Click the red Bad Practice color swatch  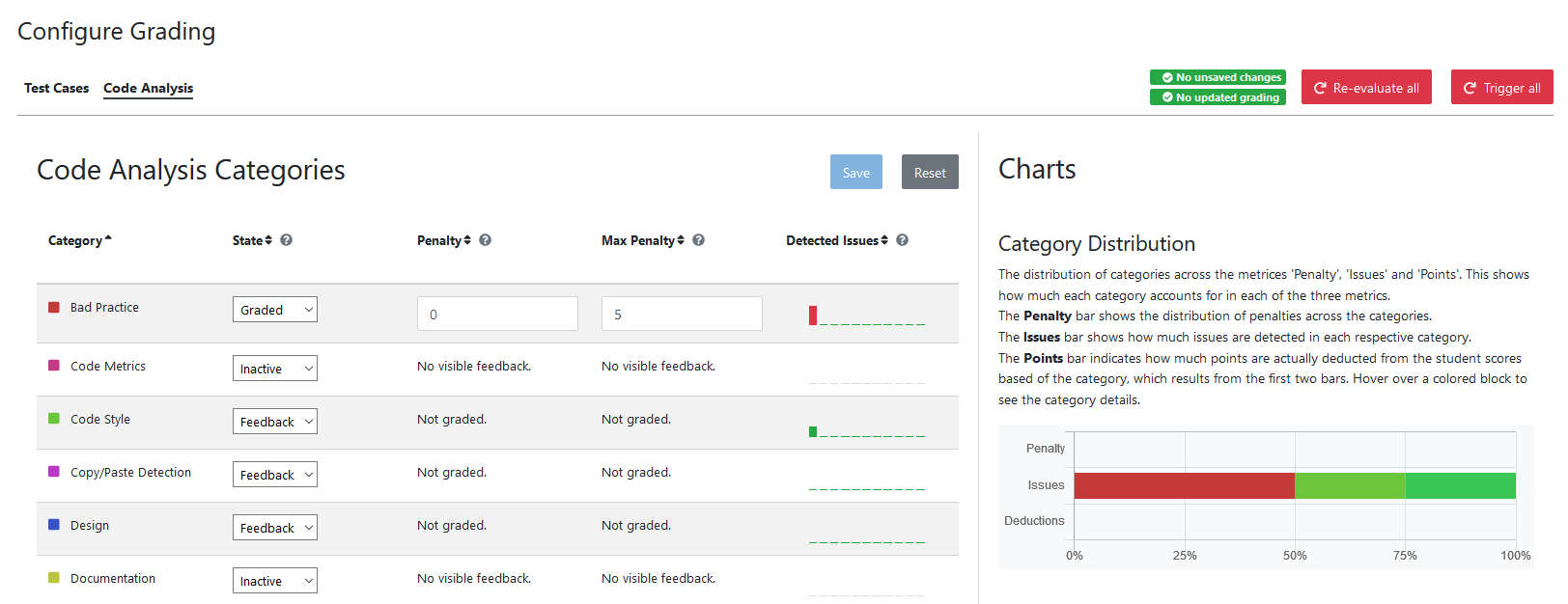coord(54,308)
